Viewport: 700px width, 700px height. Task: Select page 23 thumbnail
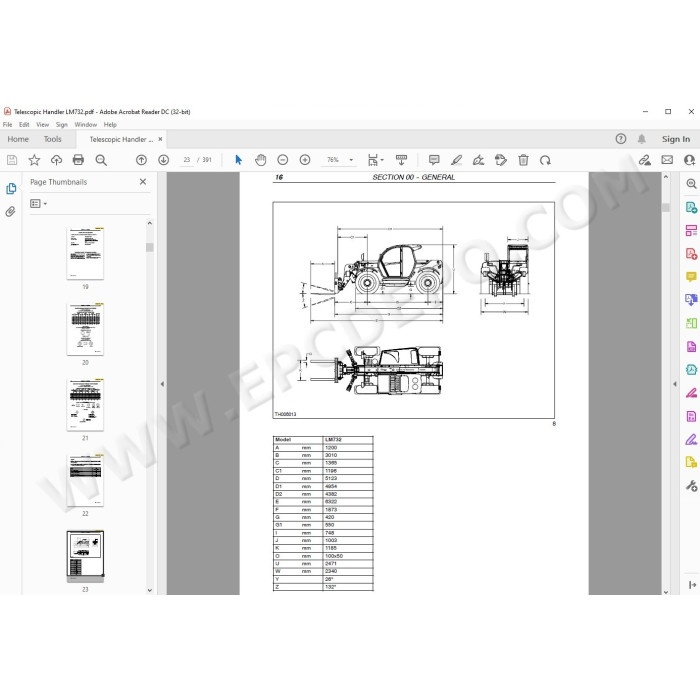[x=85, y=556]
